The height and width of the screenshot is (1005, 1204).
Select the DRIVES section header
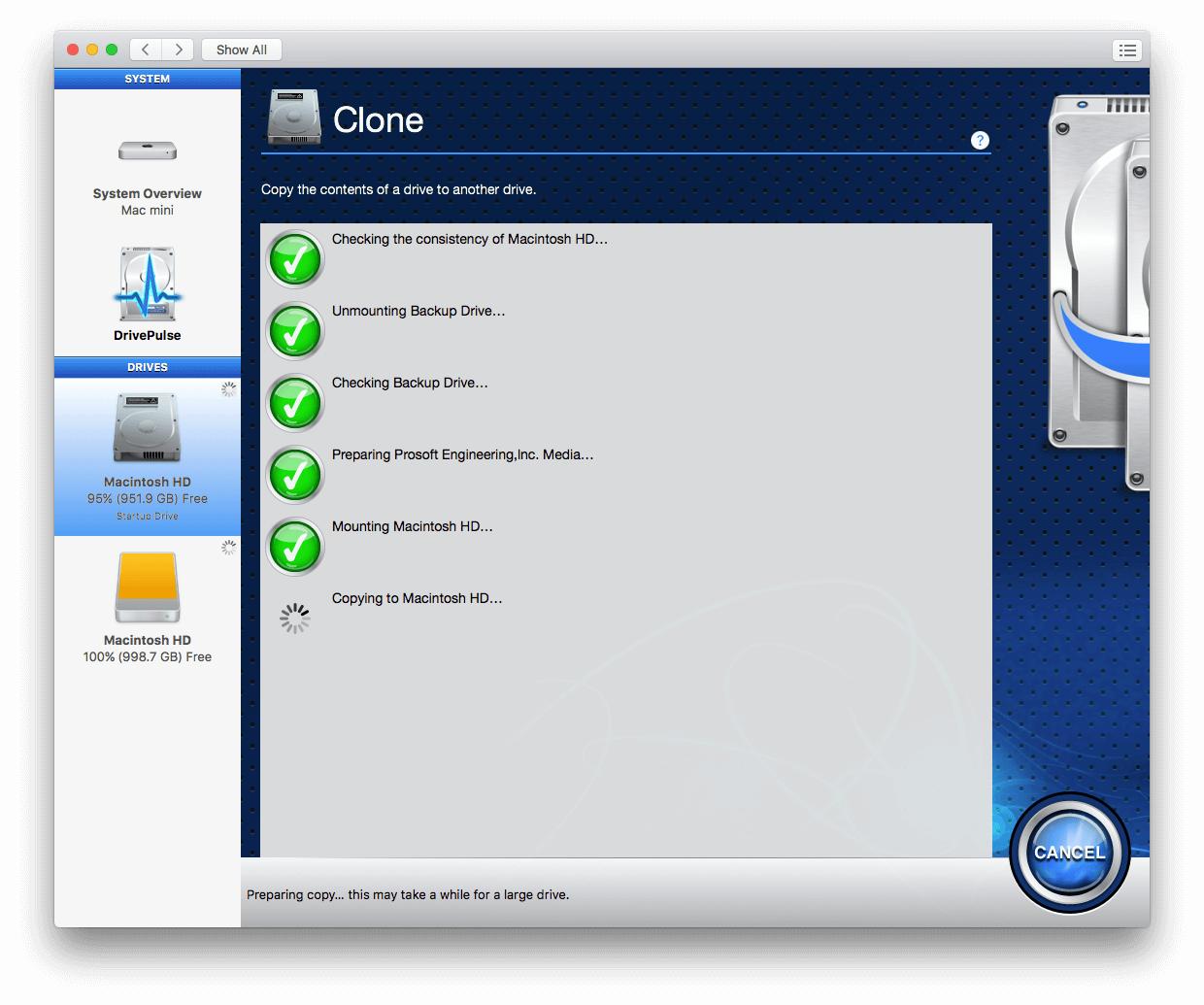click(147, 367)
